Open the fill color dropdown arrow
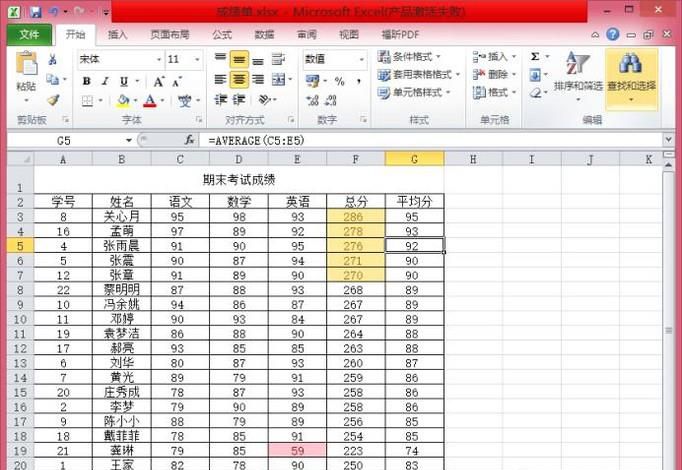 click(x=135, y=101)
